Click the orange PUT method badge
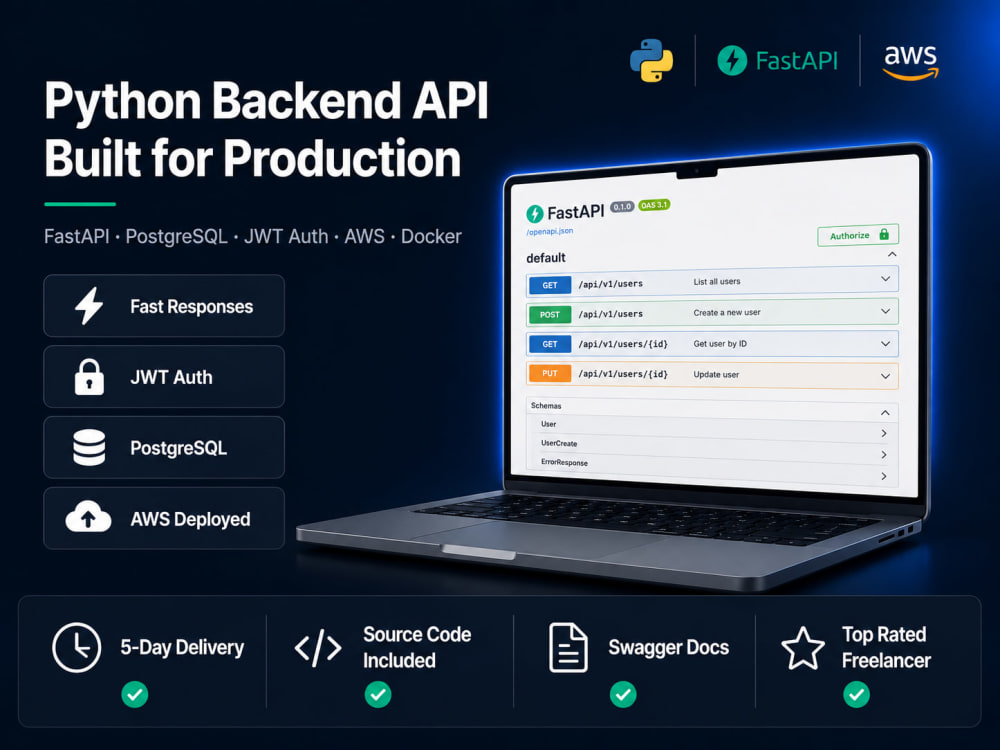Image resolution: width=1000 pixels, height=750 pixels. [550, 373]
